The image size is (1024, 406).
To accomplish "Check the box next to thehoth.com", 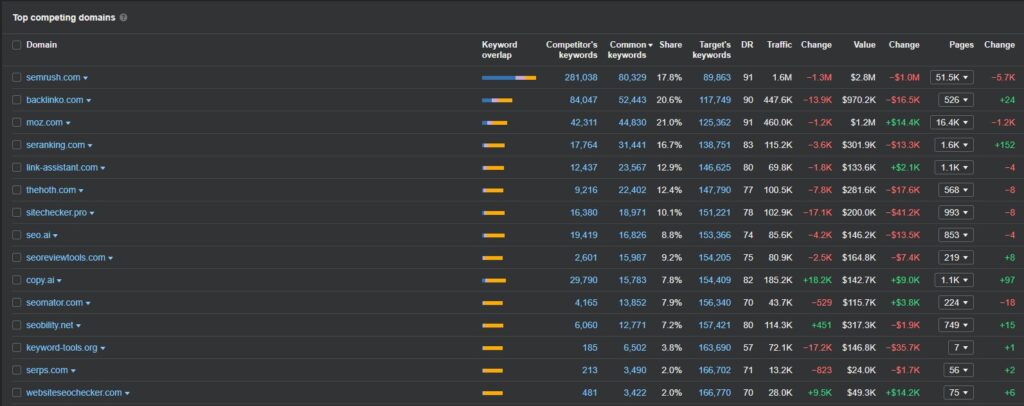I will coord(16,190).
